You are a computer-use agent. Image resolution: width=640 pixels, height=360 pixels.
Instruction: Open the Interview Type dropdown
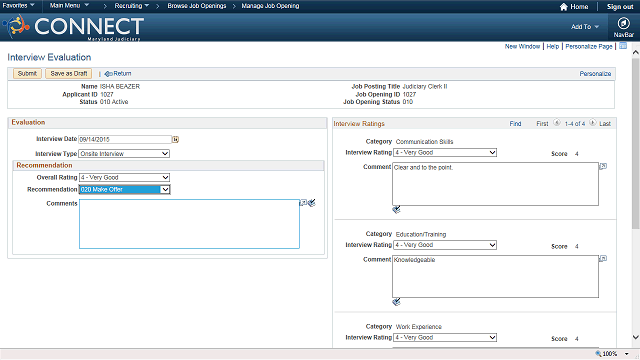coord(124,154)
